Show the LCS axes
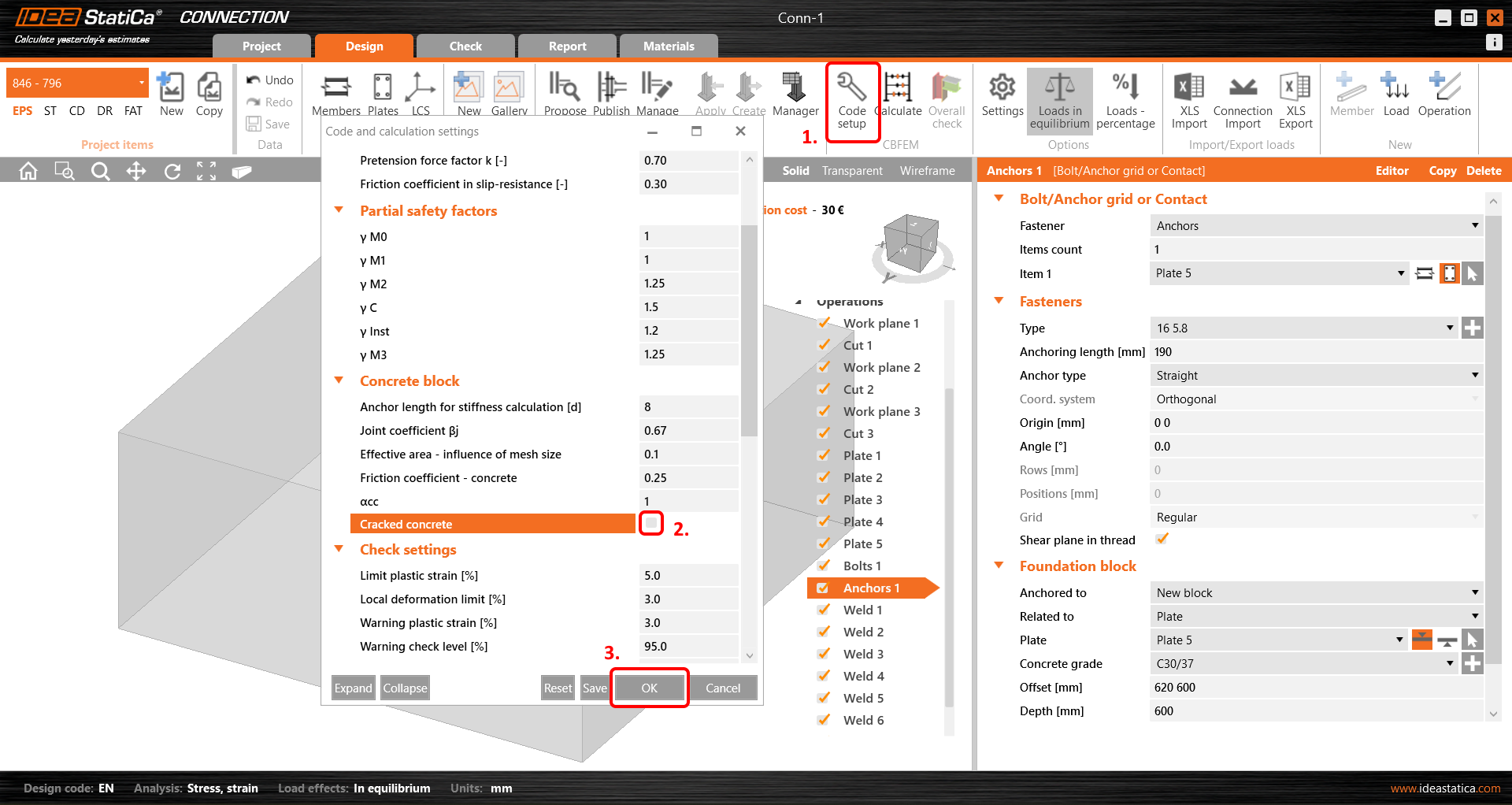1512x805 pixels. [421, 95]
